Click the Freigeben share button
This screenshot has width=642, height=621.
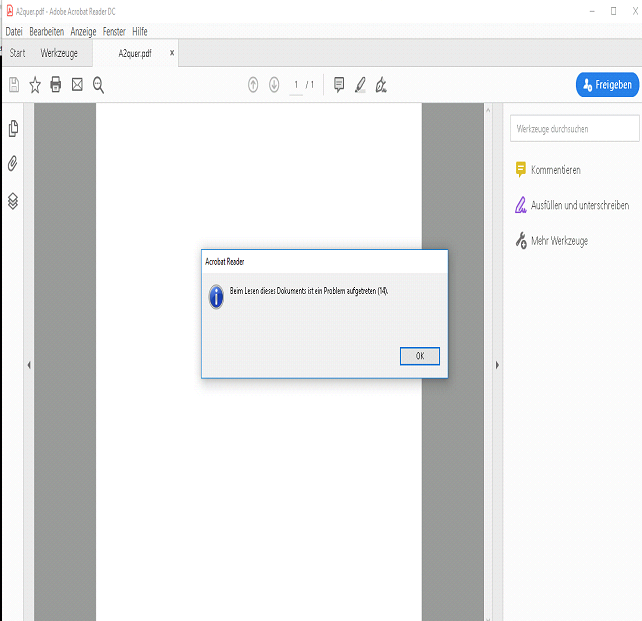[607, 85]
